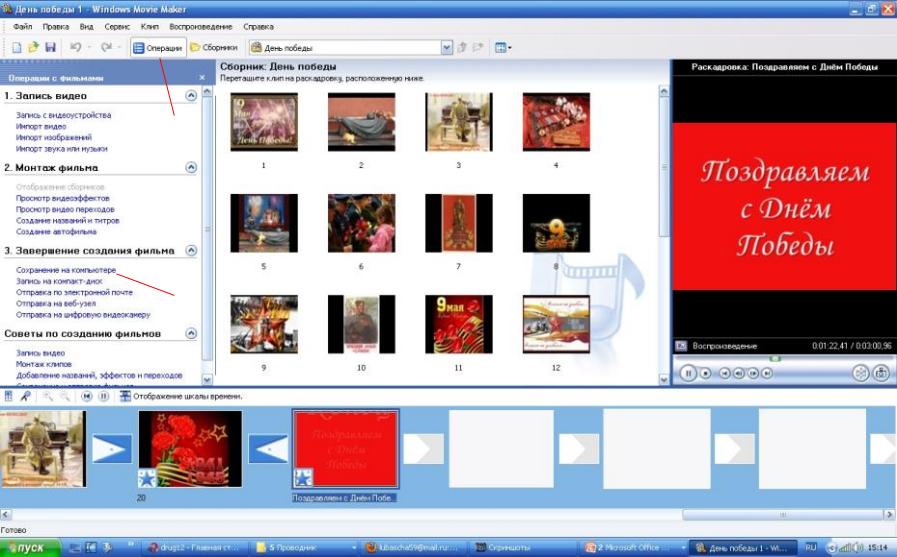This screenshot has width=897, height=557.
Task: Toggle the Сборники collections pane button
Action: click(x=214, y=48)
